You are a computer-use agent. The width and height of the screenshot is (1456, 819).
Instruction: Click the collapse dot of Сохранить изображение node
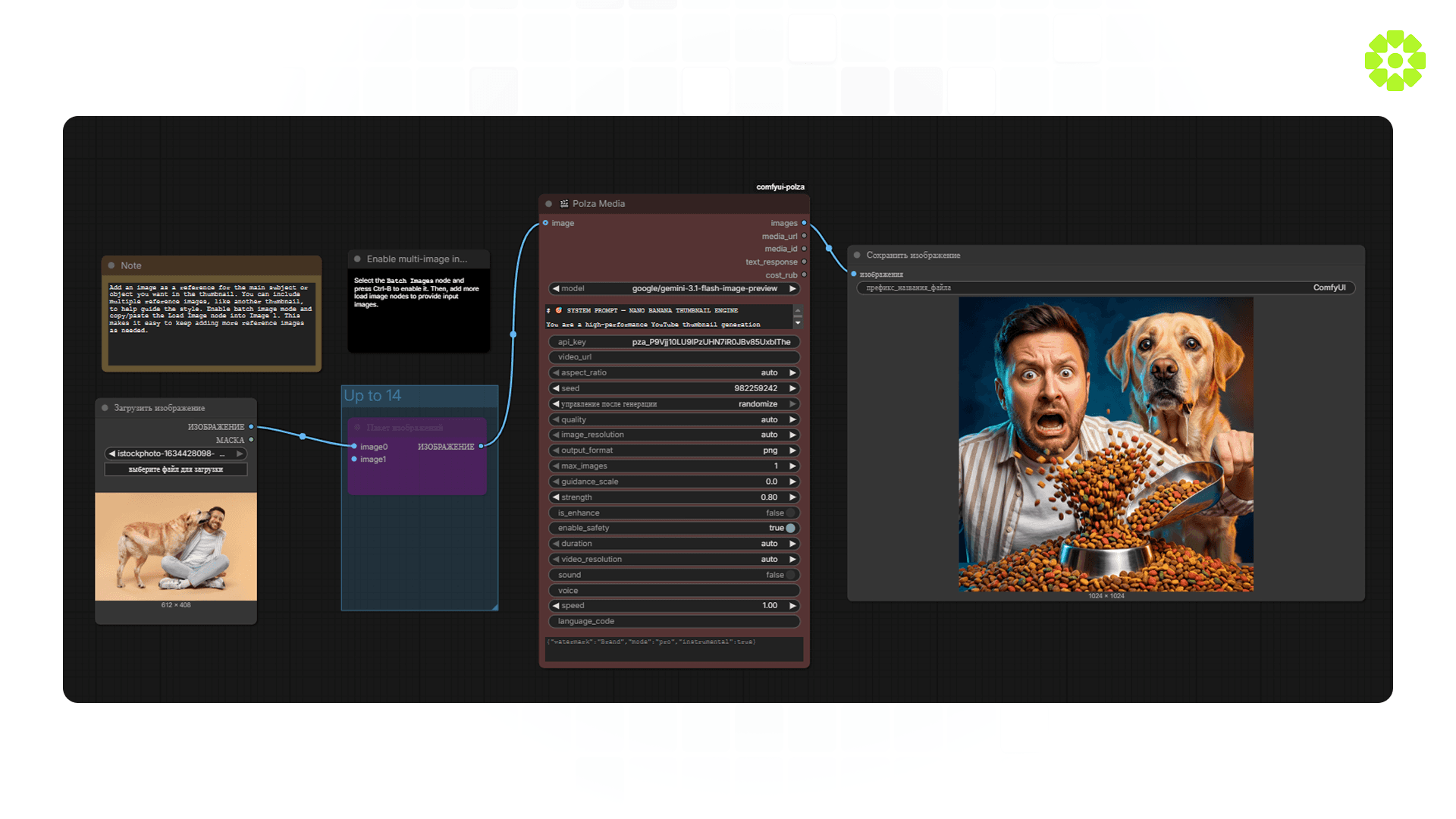tap(857, 256)
